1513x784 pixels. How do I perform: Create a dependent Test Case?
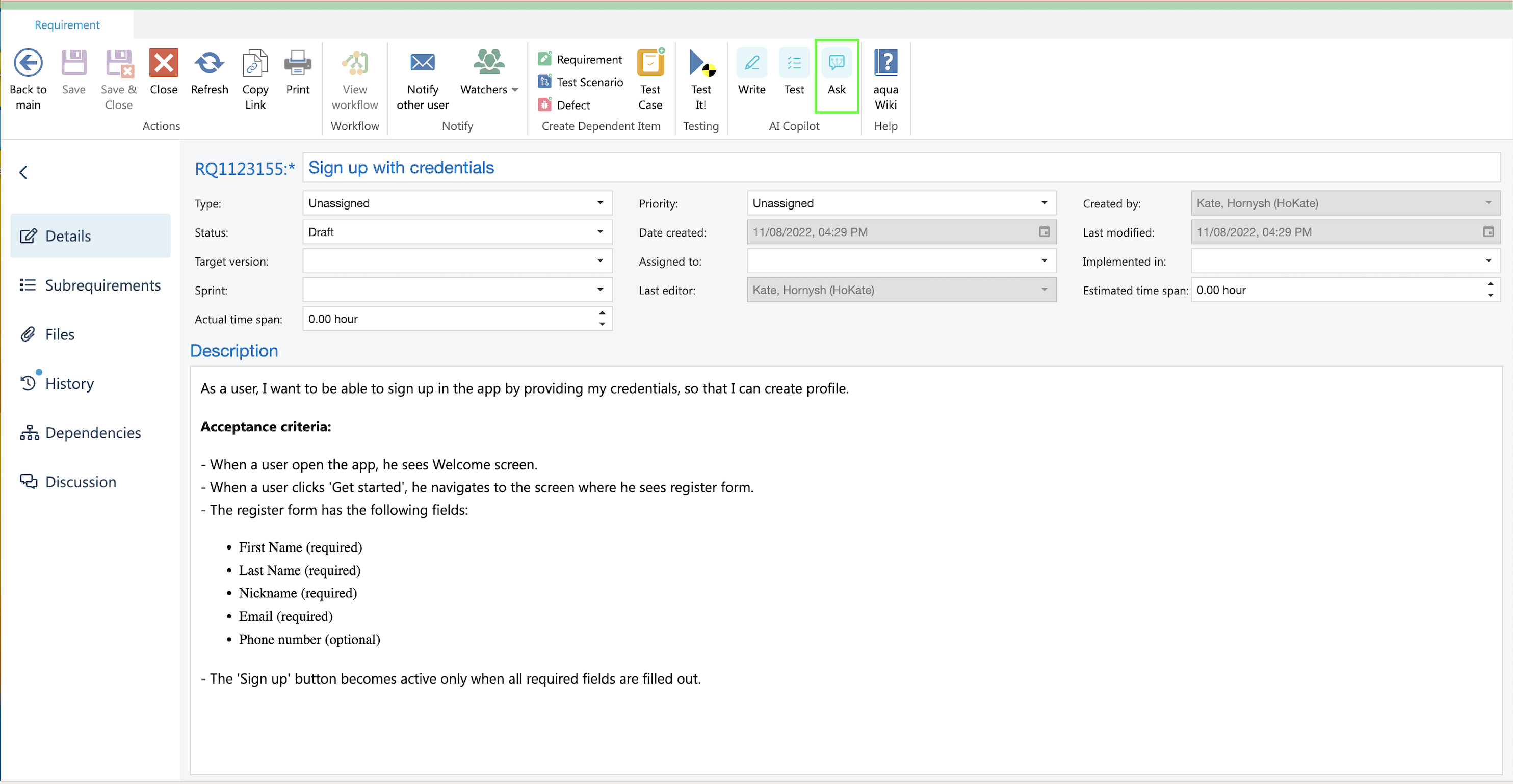click(x=650, y=63)
